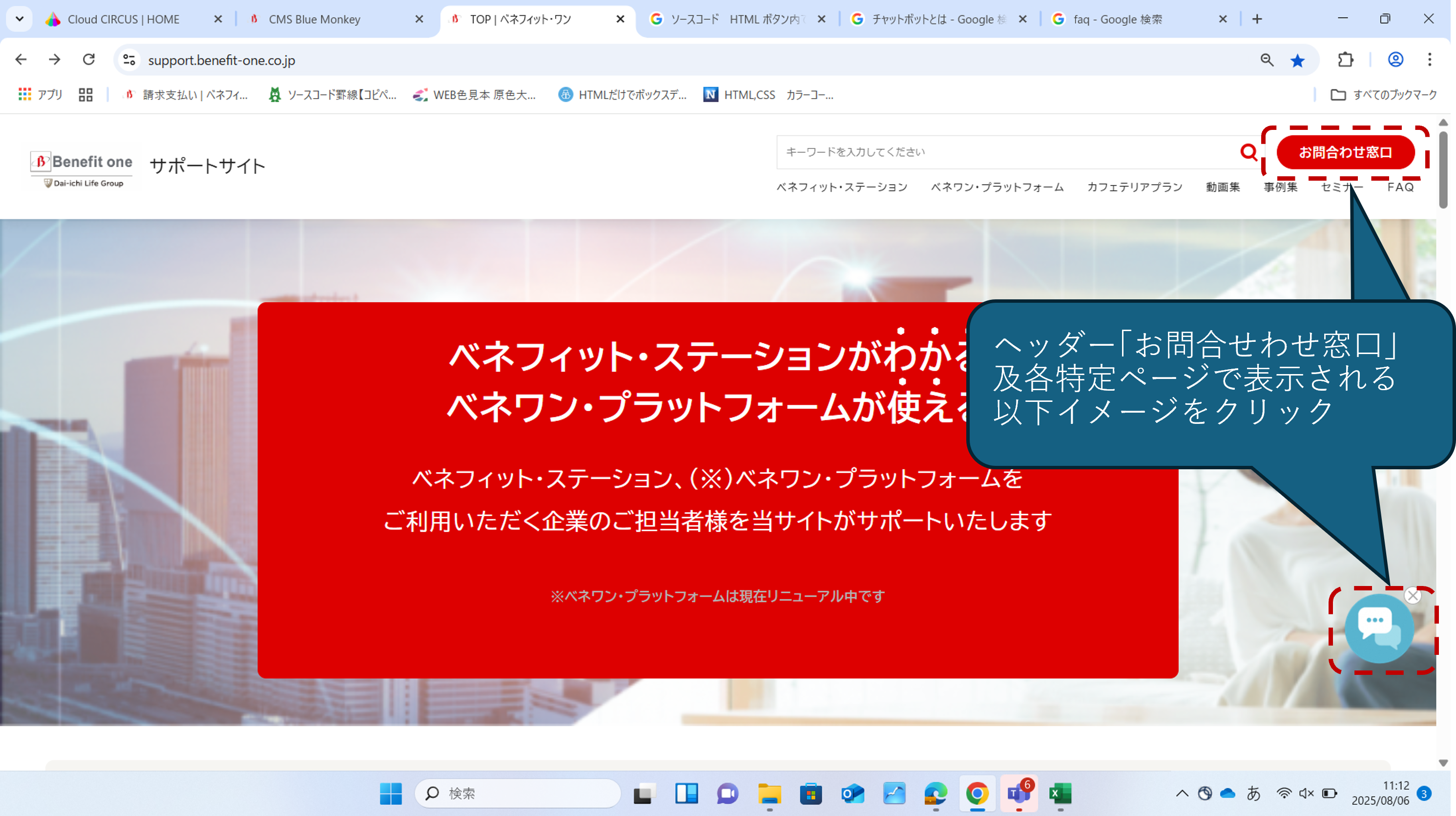1456x816 pixels.
Task: Open Excel from taskbar
Action: pos(1061,794)
